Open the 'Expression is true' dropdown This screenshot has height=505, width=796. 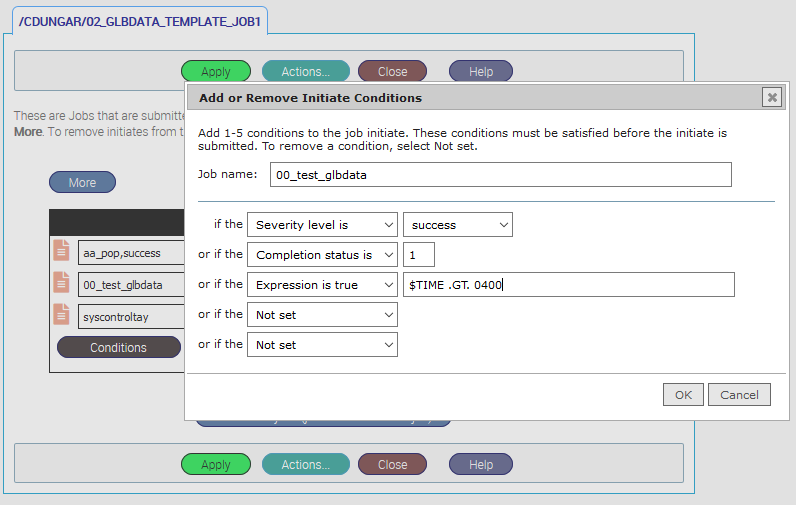coord(321,285)
